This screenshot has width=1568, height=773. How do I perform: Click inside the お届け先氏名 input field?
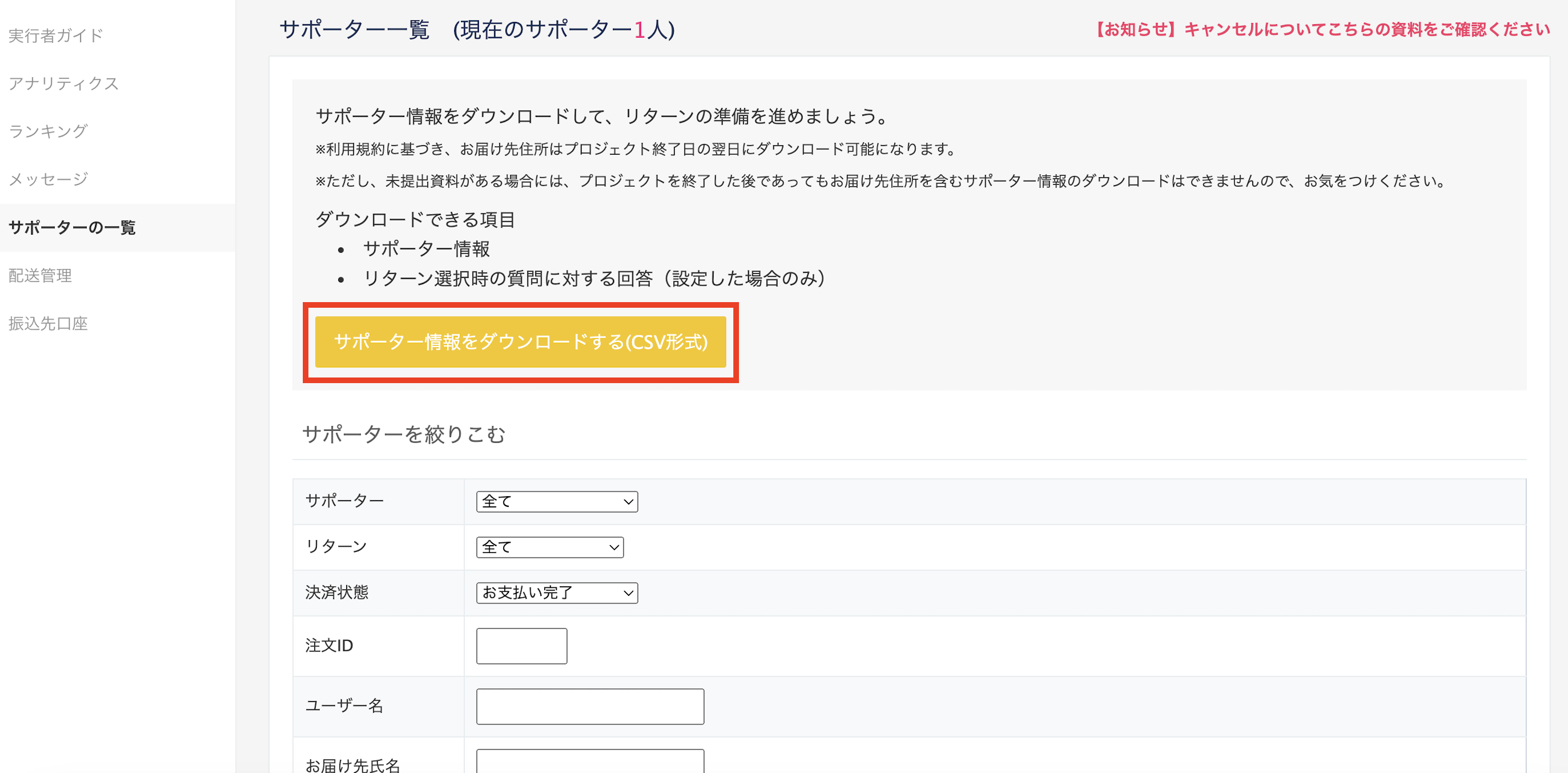pyautogui.click(x=589, y=762)
